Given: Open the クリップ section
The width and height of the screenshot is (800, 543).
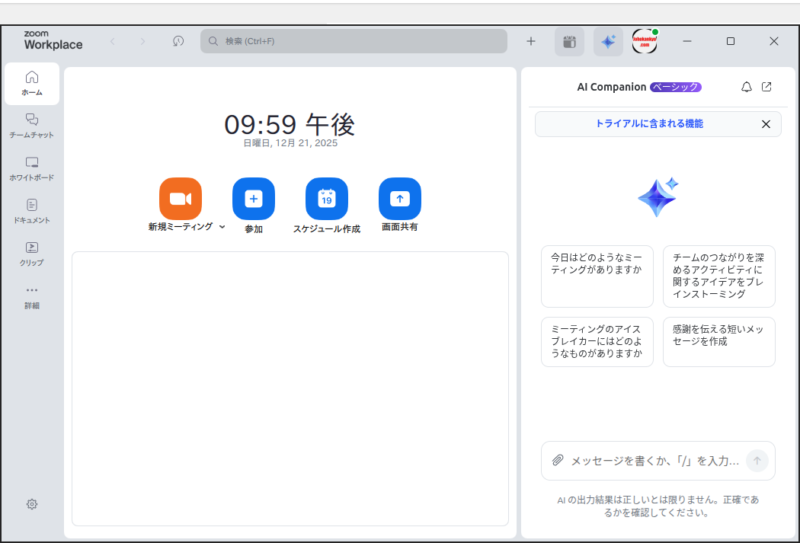Looking at the screenshot, I should 32,253.
